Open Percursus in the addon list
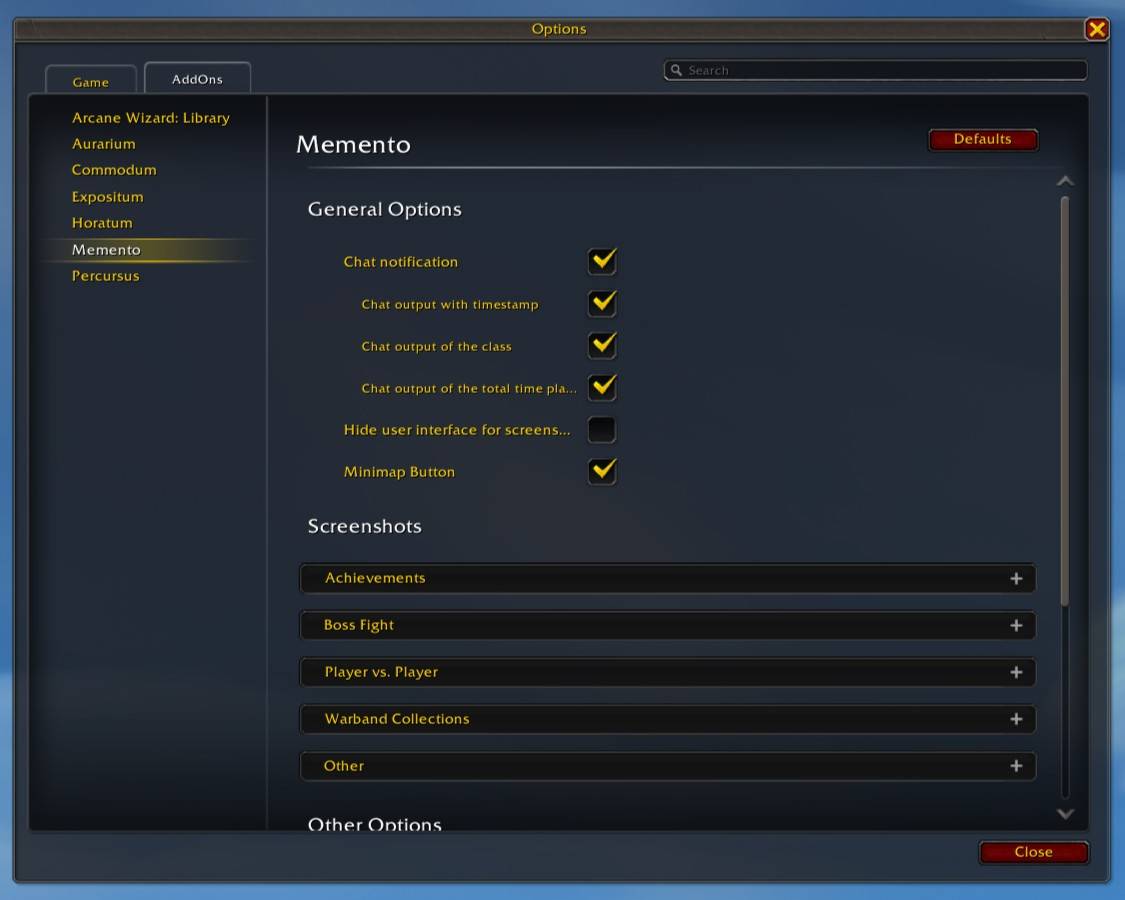1125x900 pixels. [x=105, y=276]
